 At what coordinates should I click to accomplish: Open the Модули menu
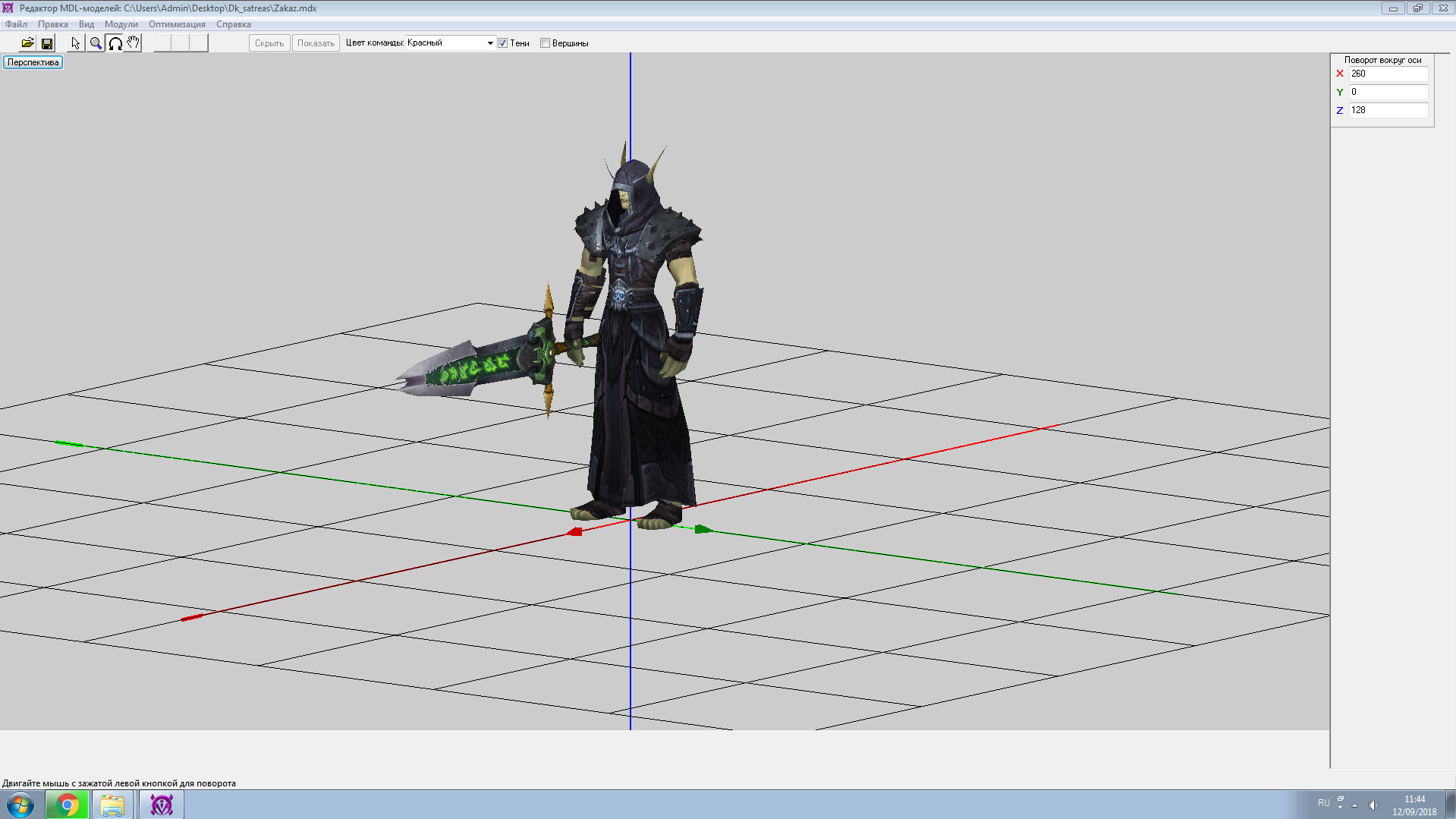point(121,24)
